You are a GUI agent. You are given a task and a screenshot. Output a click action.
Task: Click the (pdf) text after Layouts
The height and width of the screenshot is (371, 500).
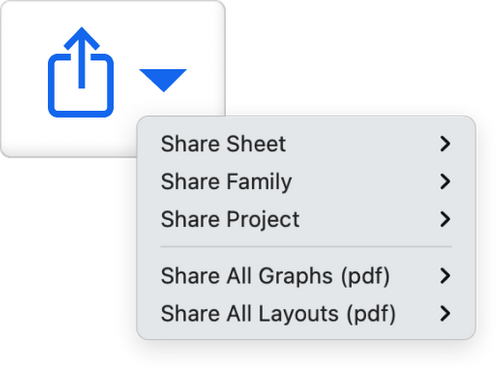coord(371,314)
